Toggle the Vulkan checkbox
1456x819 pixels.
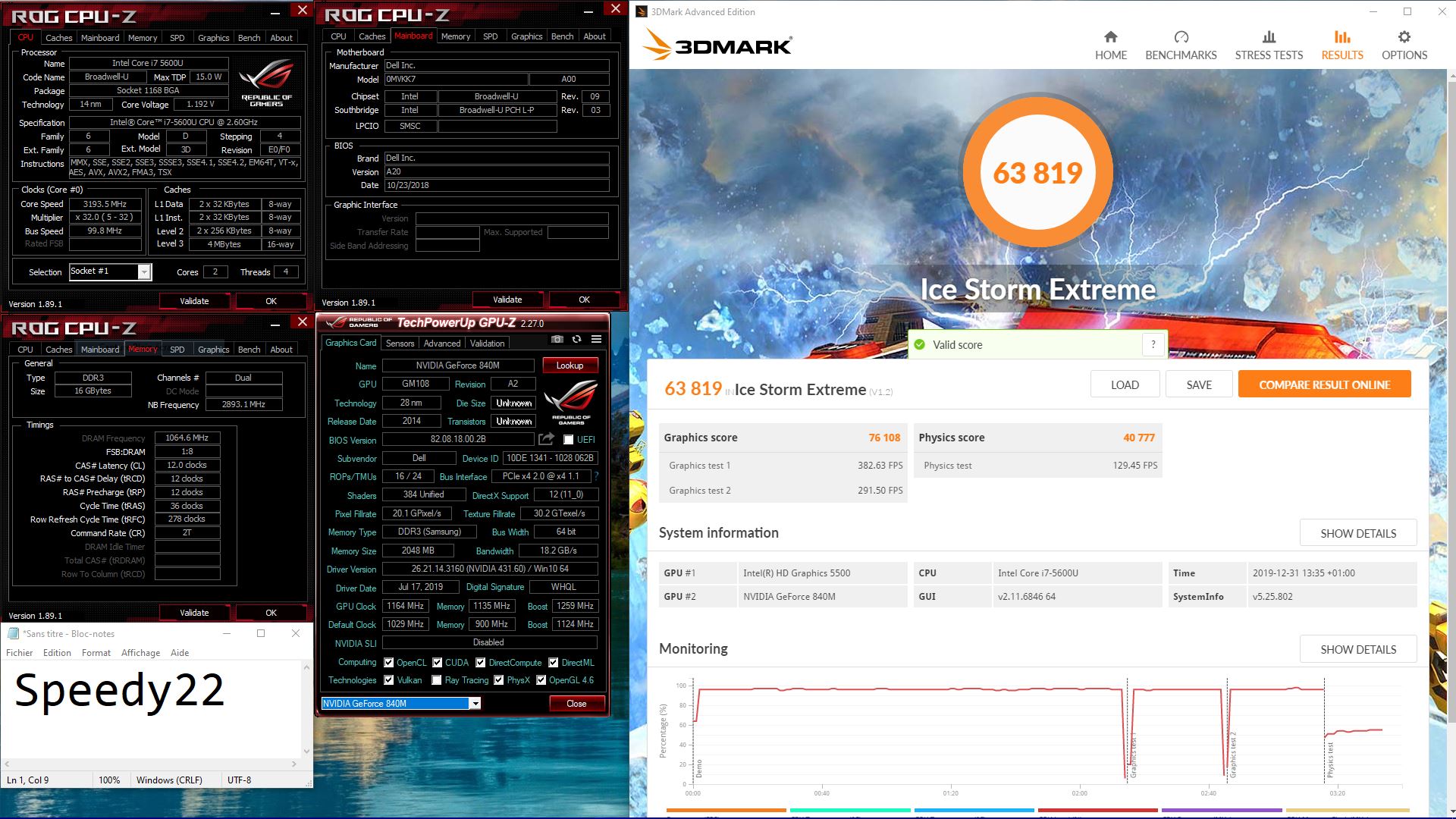(389, 680)
